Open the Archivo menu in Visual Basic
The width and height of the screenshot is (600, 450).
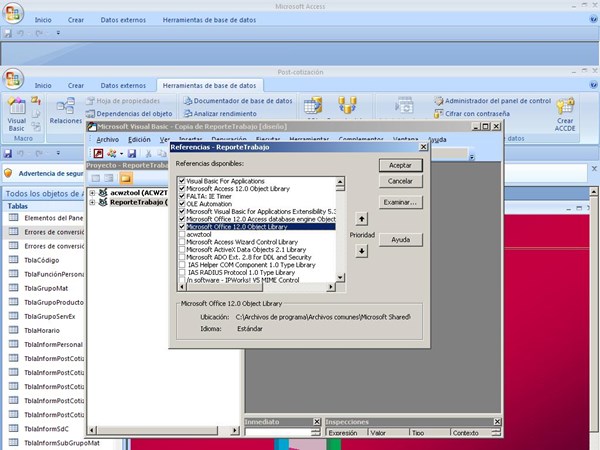tap(107, 140)
